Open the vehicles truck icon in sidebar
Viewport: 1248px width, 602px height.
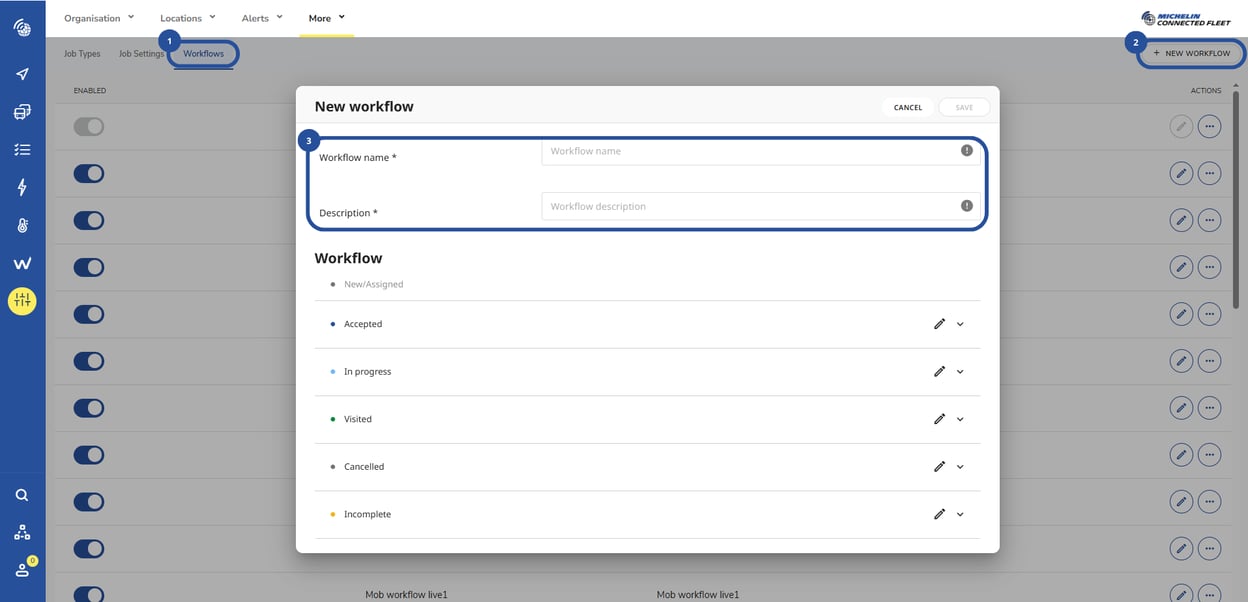(x=22, y=112)
